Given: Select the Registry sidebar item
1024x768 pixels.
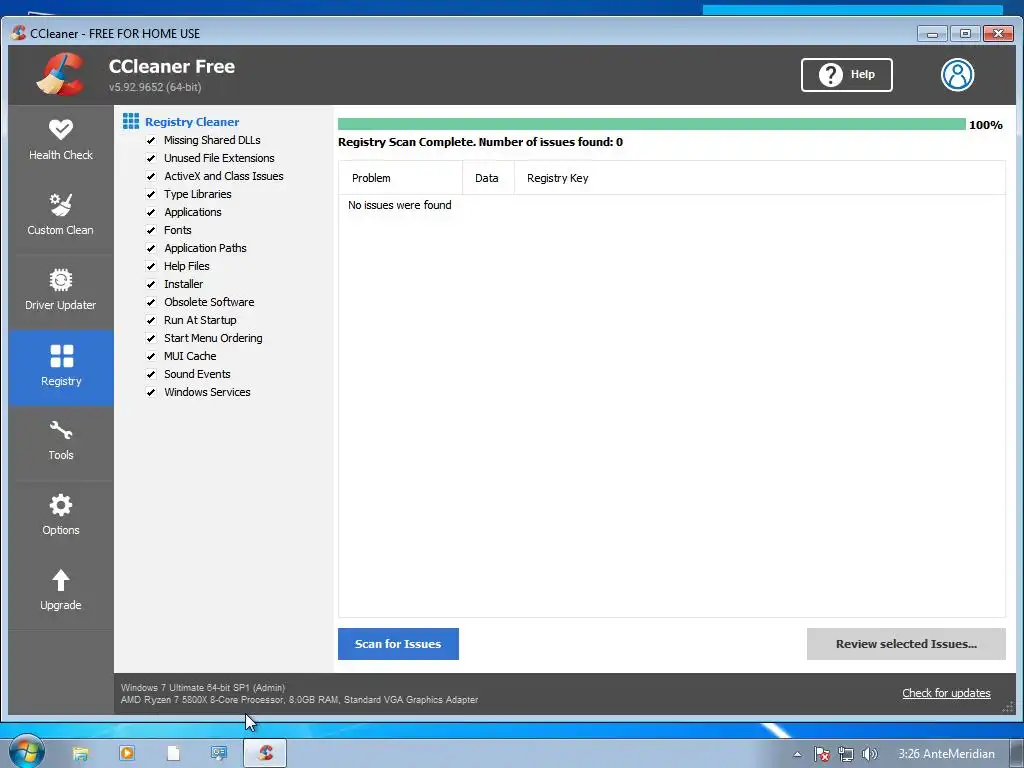Looking at the screenshot, I should click(61, 367).
